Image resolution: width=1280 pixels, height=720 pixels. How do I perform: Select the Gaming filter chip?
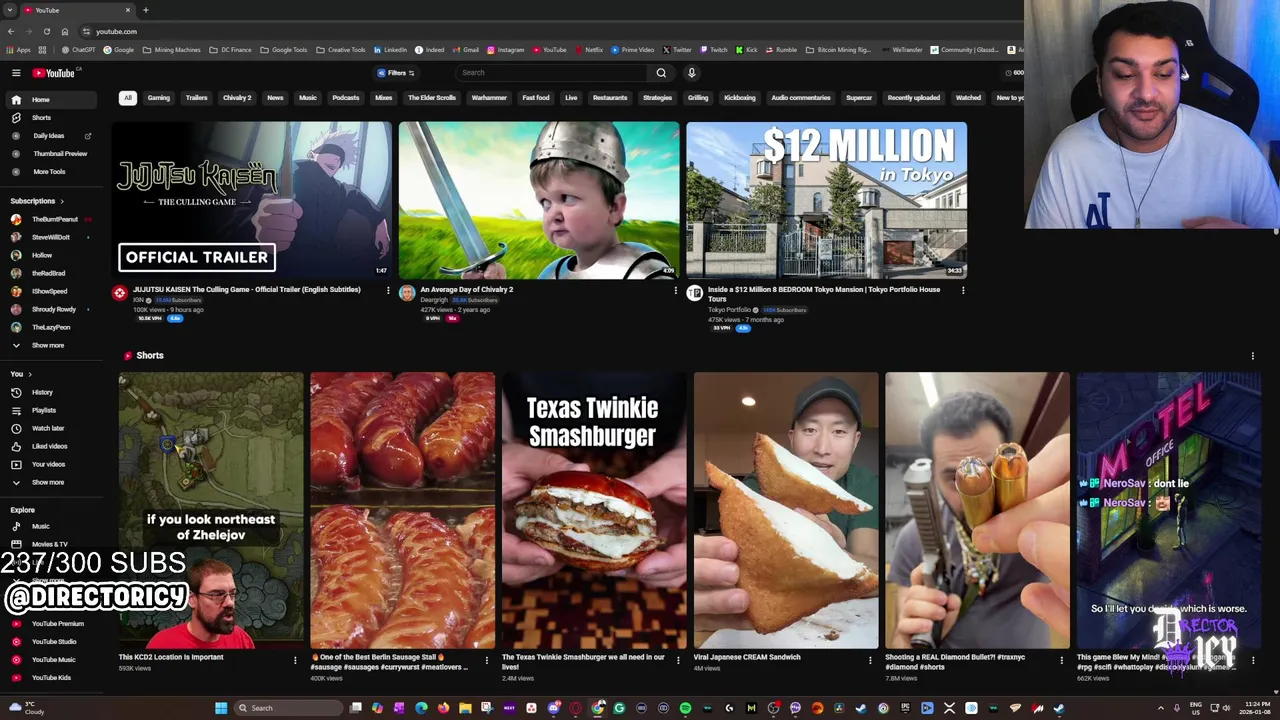(x=158, y=98)
